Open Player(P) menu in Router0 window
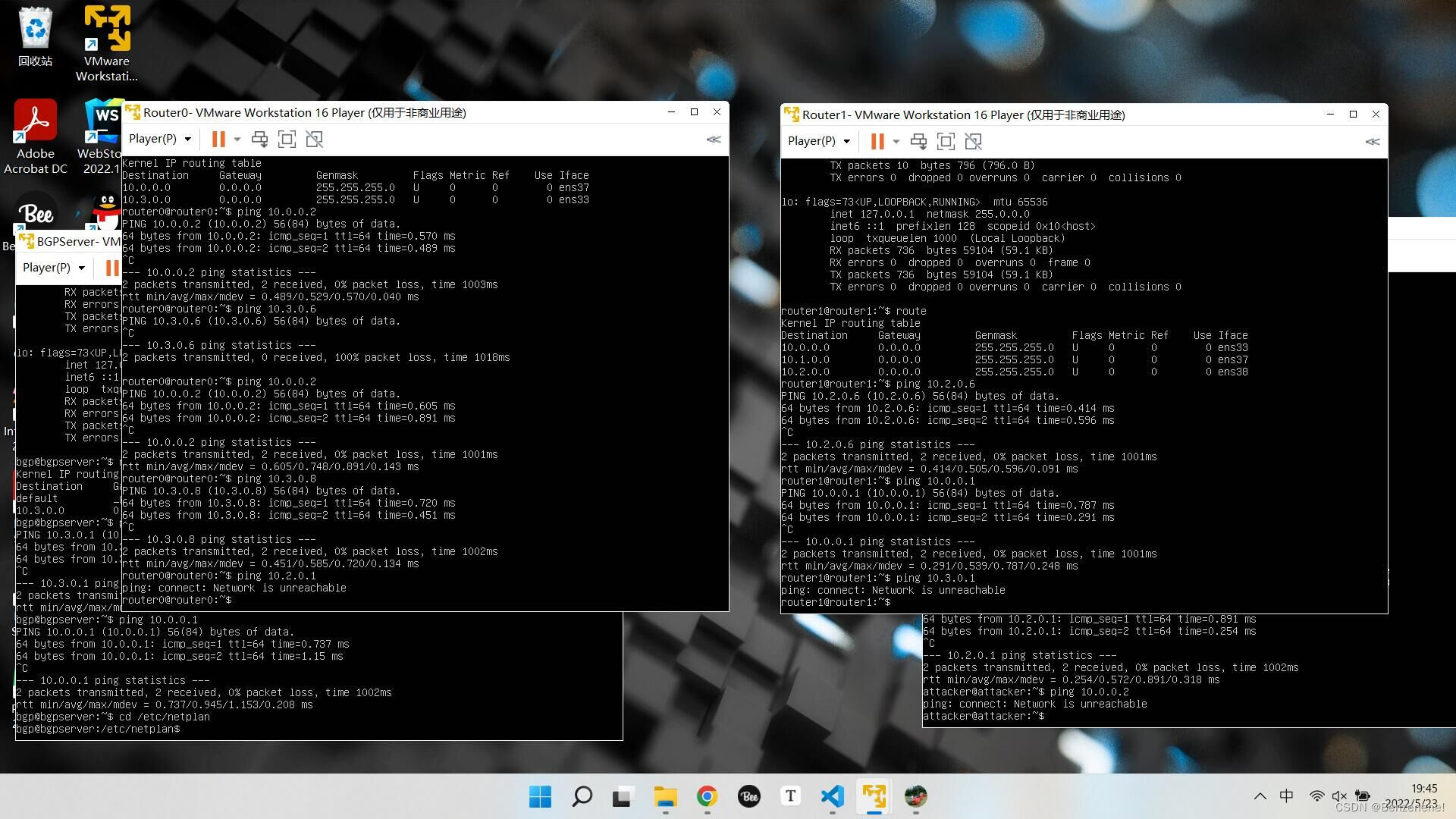Image resolution: width=1456 pixels, height=819 pixels. (160, 139)
